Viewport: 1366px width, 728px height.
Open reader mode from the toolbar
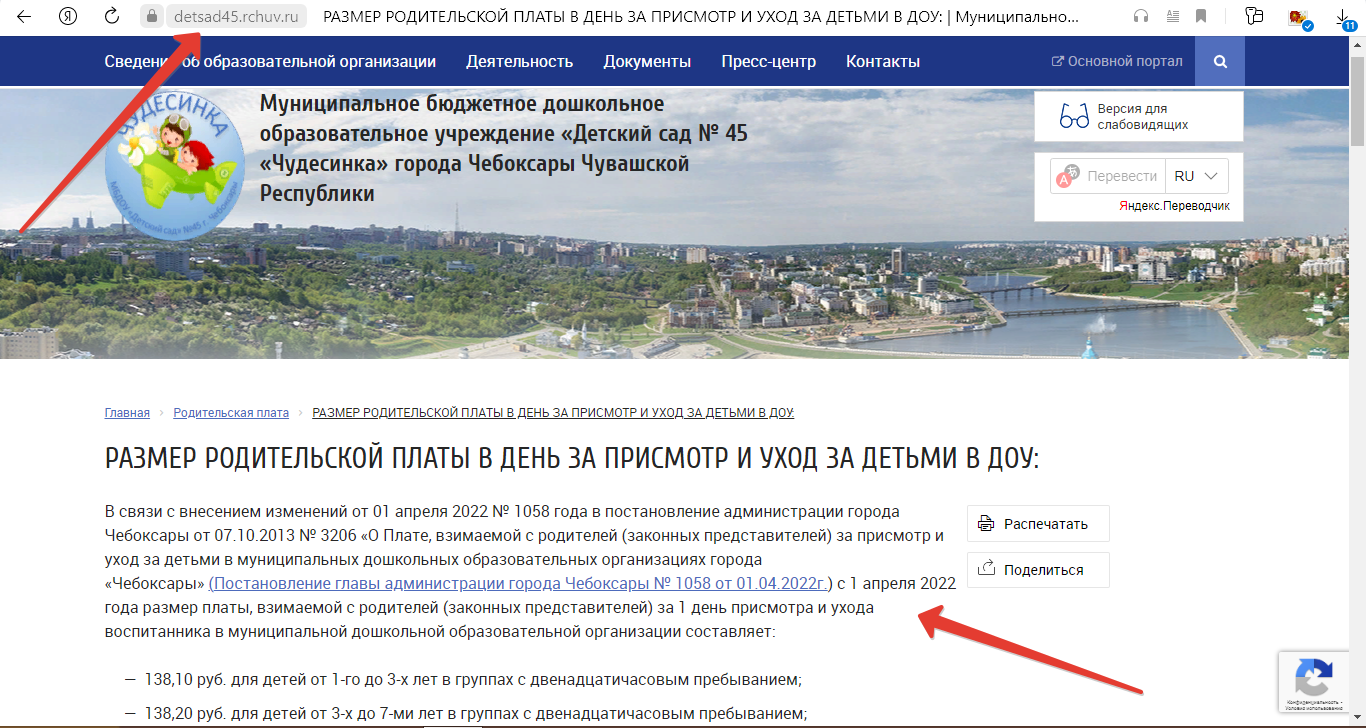pos(1172,15)
